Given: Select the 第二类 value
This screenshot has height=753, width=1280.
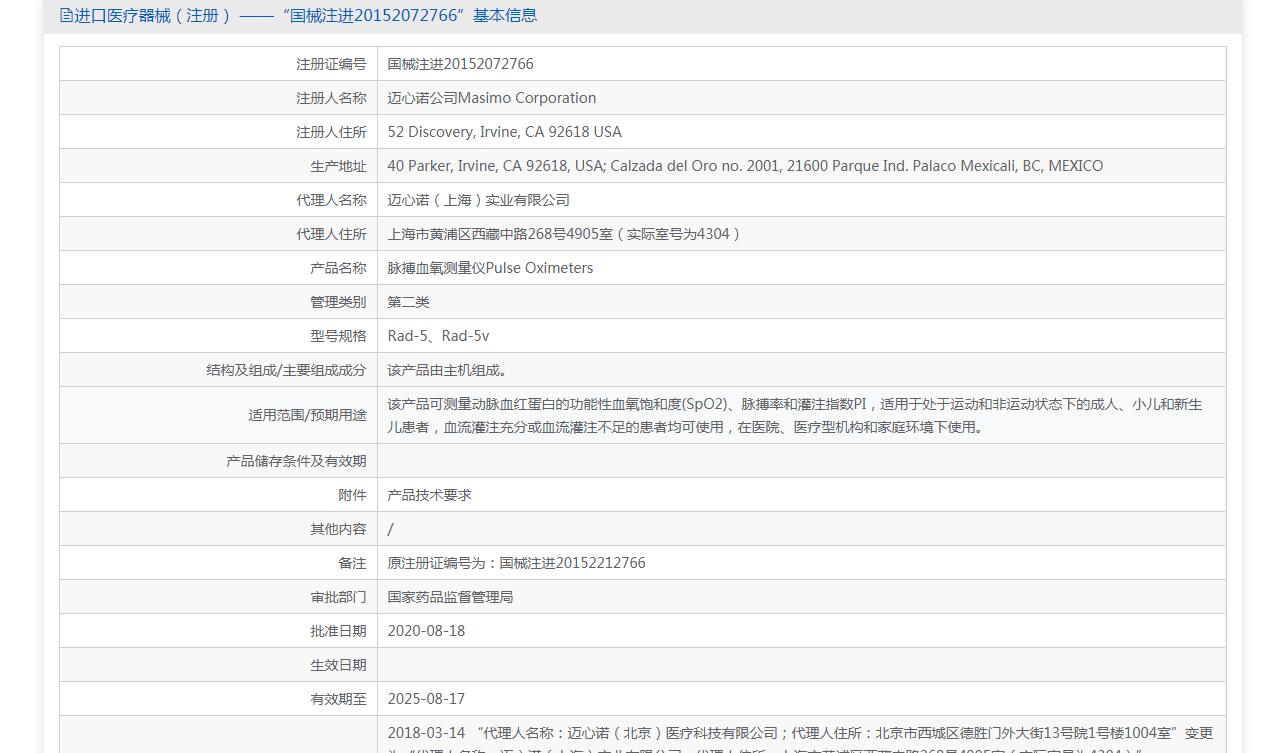Looking at the screenshot, I should click(409, 302).
